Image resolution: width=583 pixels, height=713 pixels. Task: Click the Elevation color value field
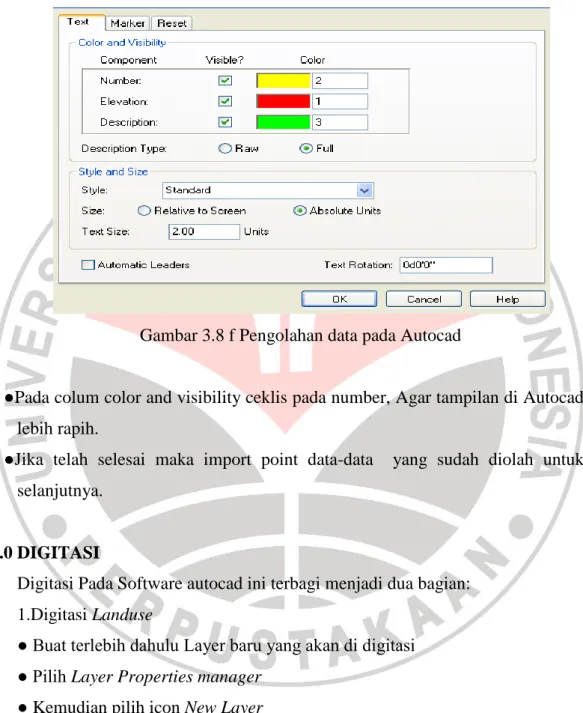[340, 101]
